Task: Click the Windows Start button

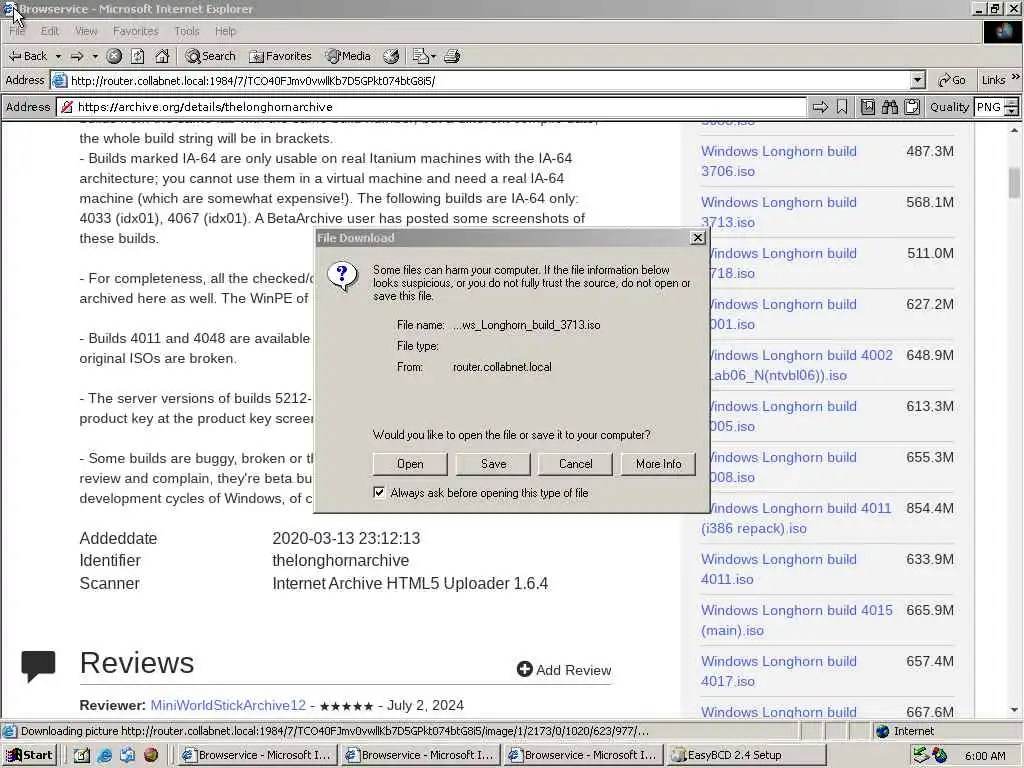Action: (x=29, y=755)
